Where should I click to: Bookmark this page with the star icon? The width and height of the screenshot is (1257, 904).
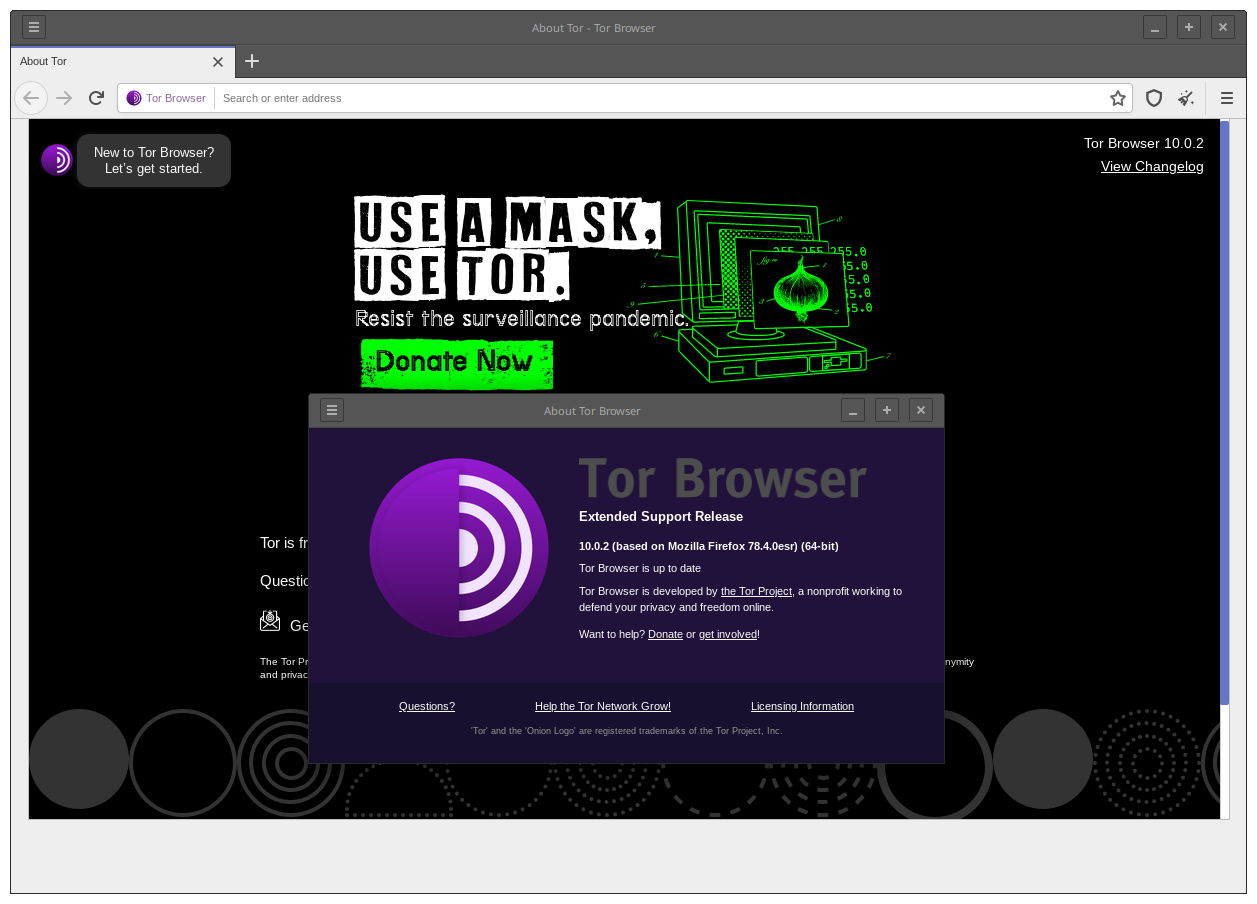tap(1117, 97)
